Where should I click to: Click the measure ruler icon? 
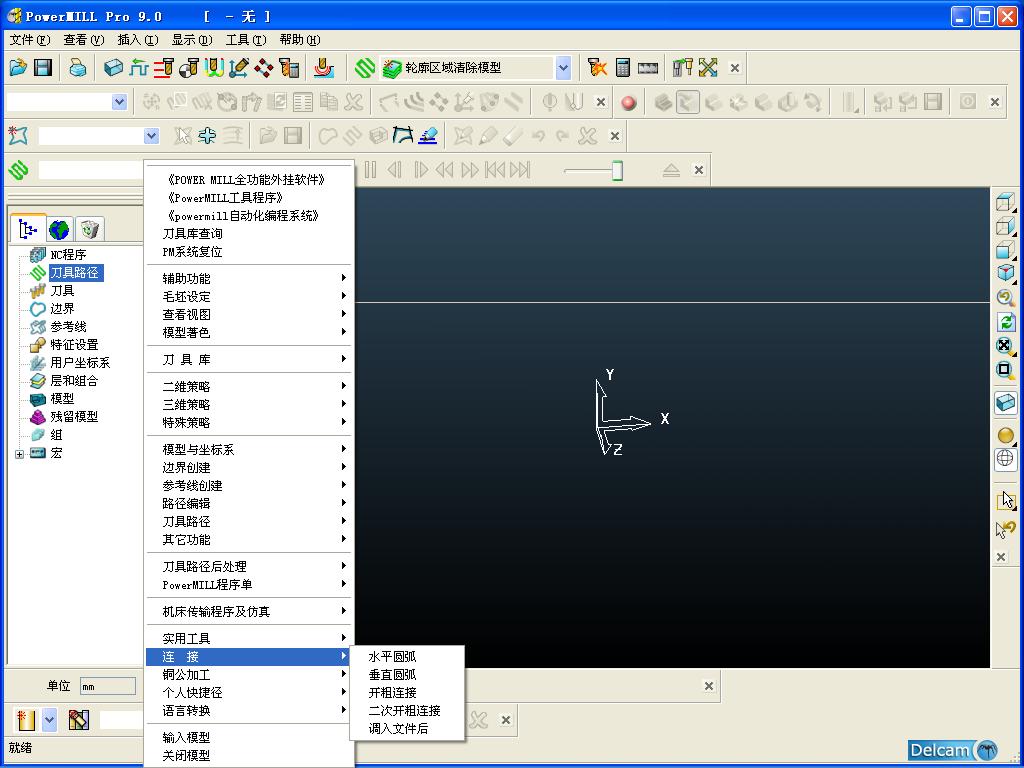647,67
